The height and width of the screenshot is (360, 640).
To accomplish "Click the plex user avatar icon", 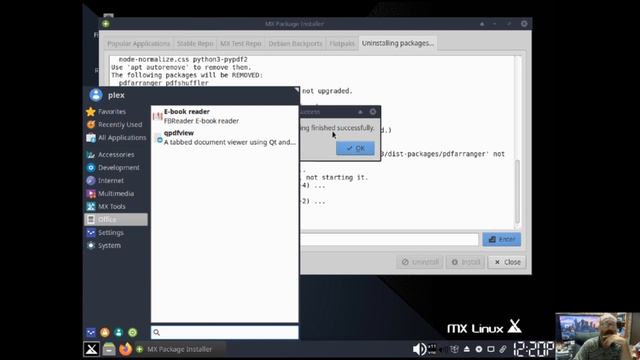I will pyautogui.click(x=96, y=95).
